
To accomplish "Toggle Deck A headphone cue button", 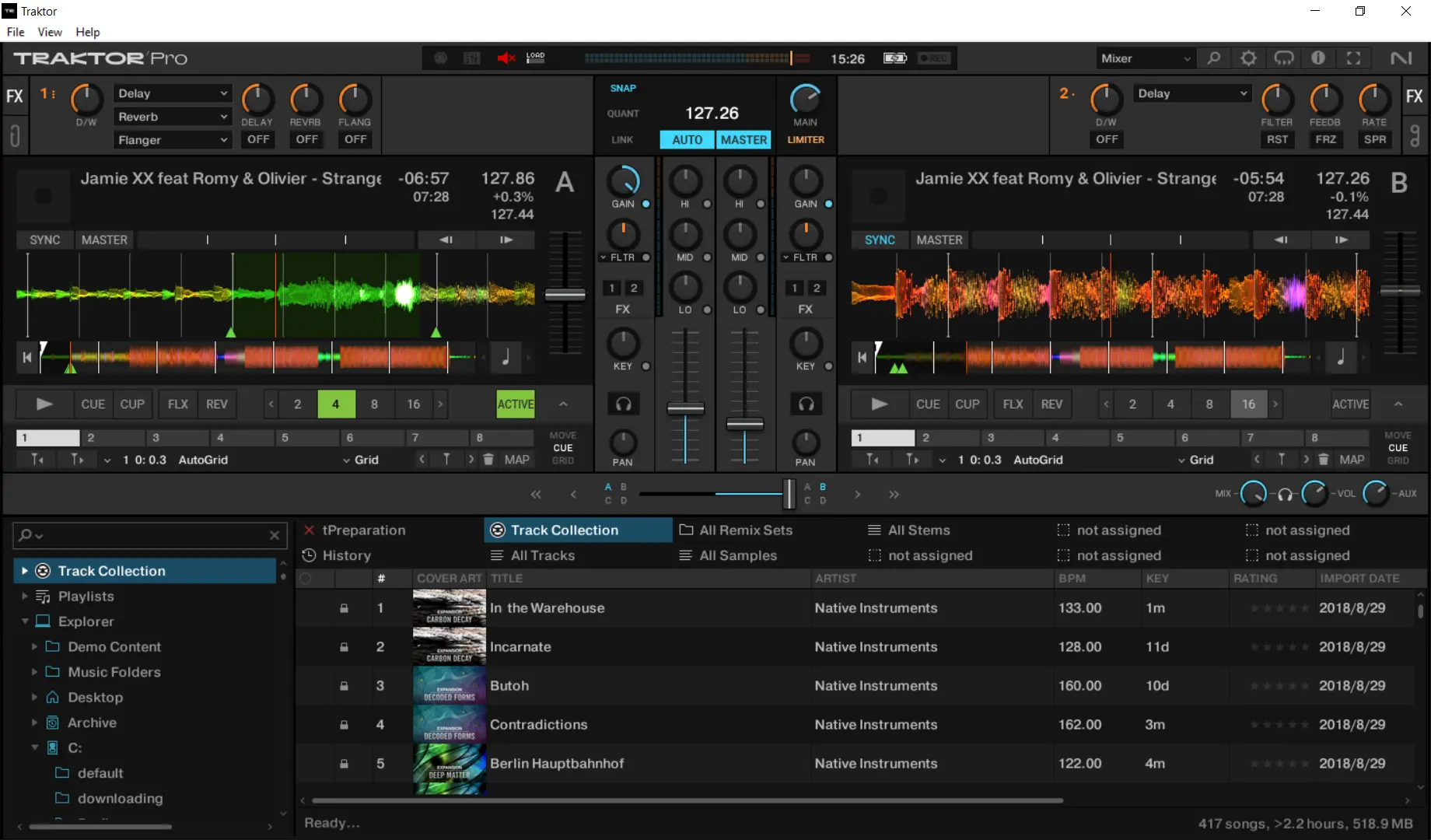I will [x=624, y=404].
